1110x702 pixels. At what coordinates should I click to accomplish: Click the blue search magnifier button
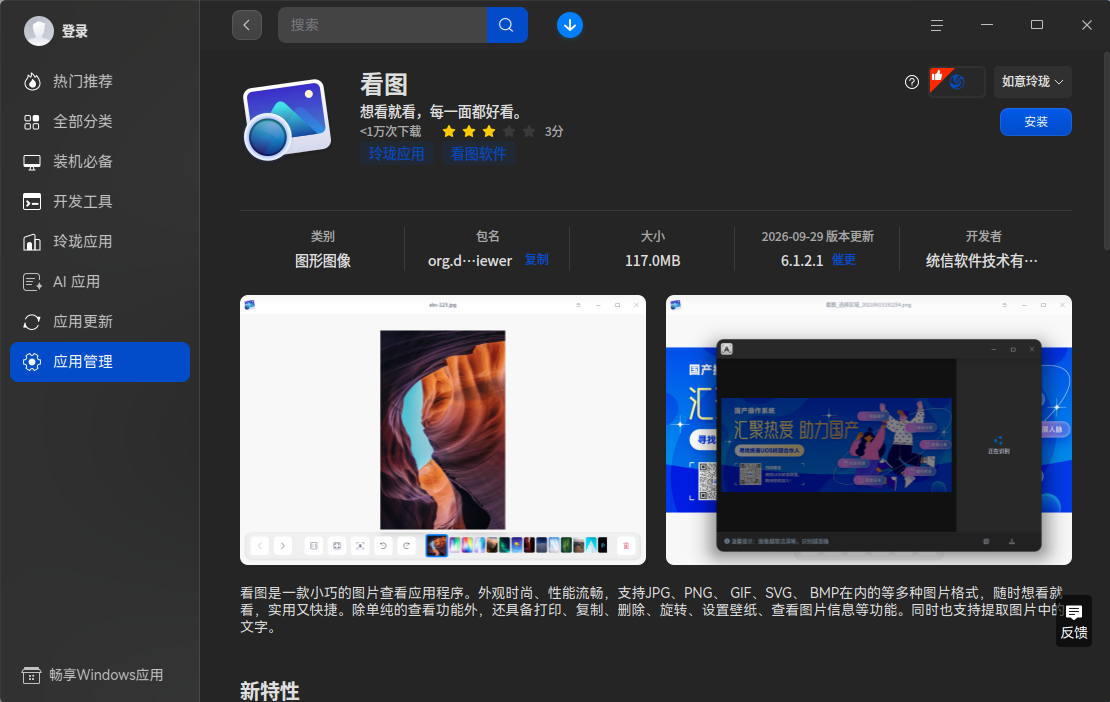(x=507, y=25)
